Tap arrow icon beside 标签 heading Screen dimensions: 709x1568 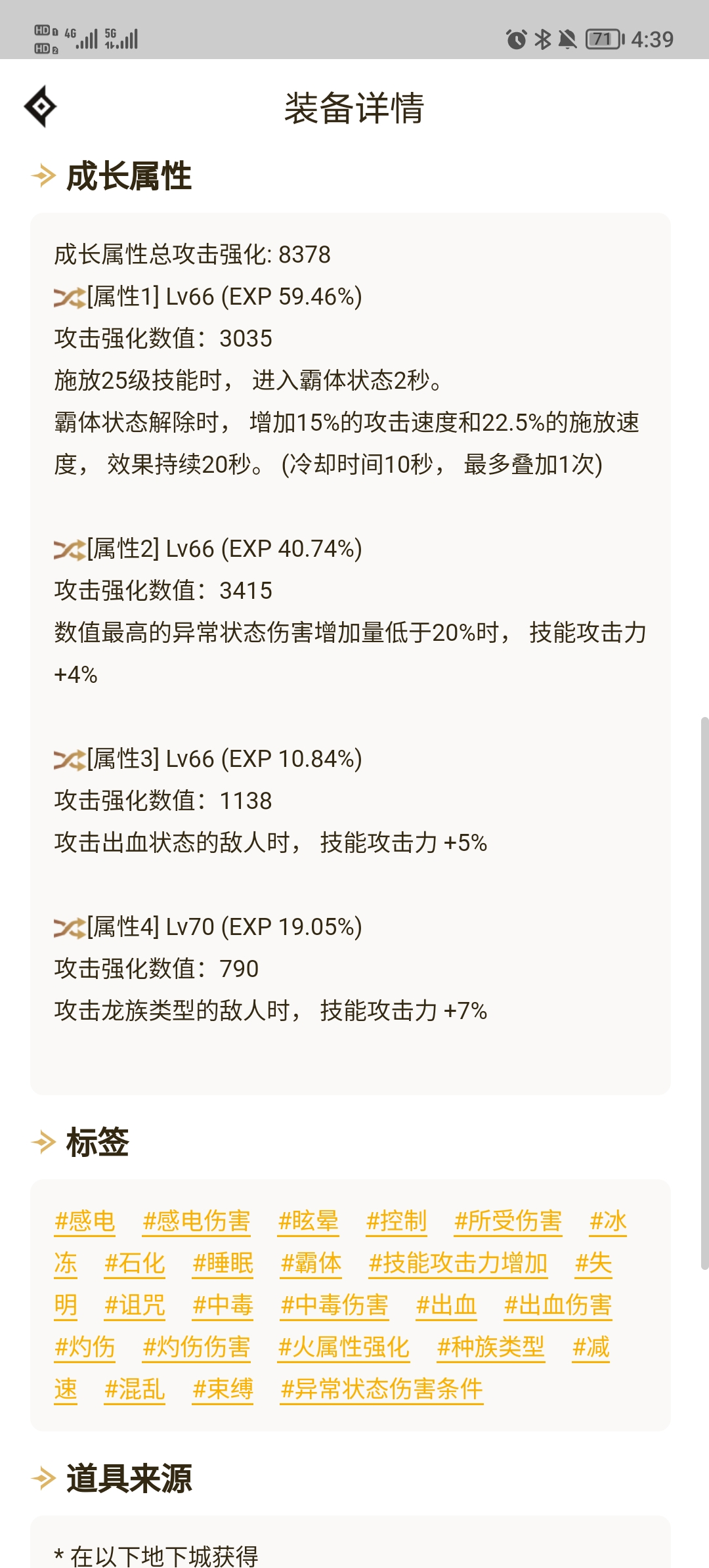tap(44, 1143)
